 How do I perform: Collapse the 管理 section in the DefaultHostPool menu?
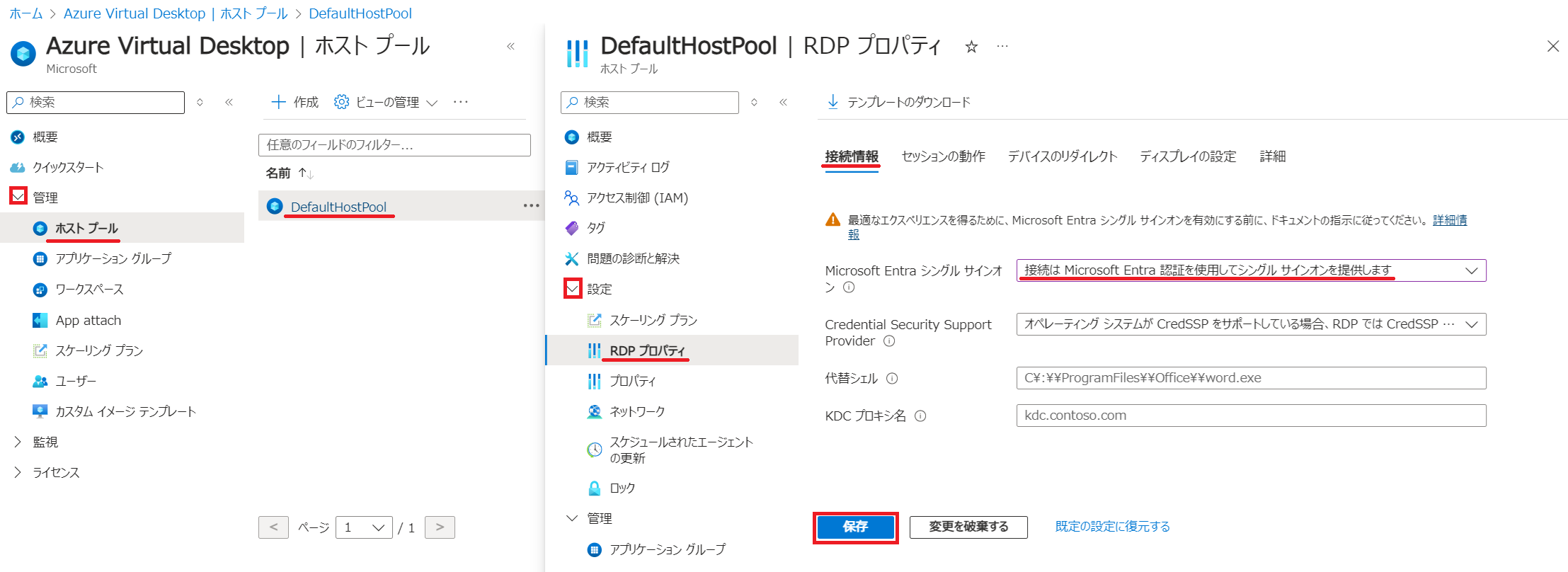pyautogui.click(x=572, y=518)
